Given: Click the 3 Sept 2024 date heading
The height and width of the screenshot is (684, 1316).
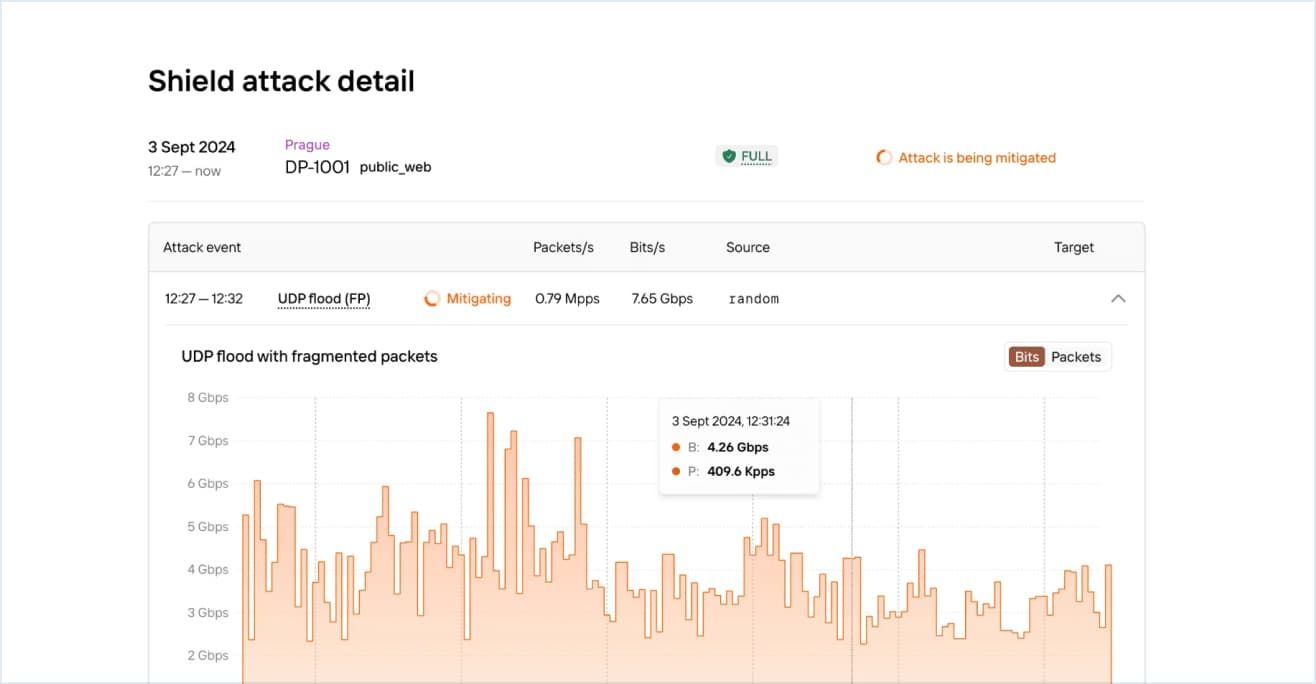Looking at the screenshot, I should [192, 147].
